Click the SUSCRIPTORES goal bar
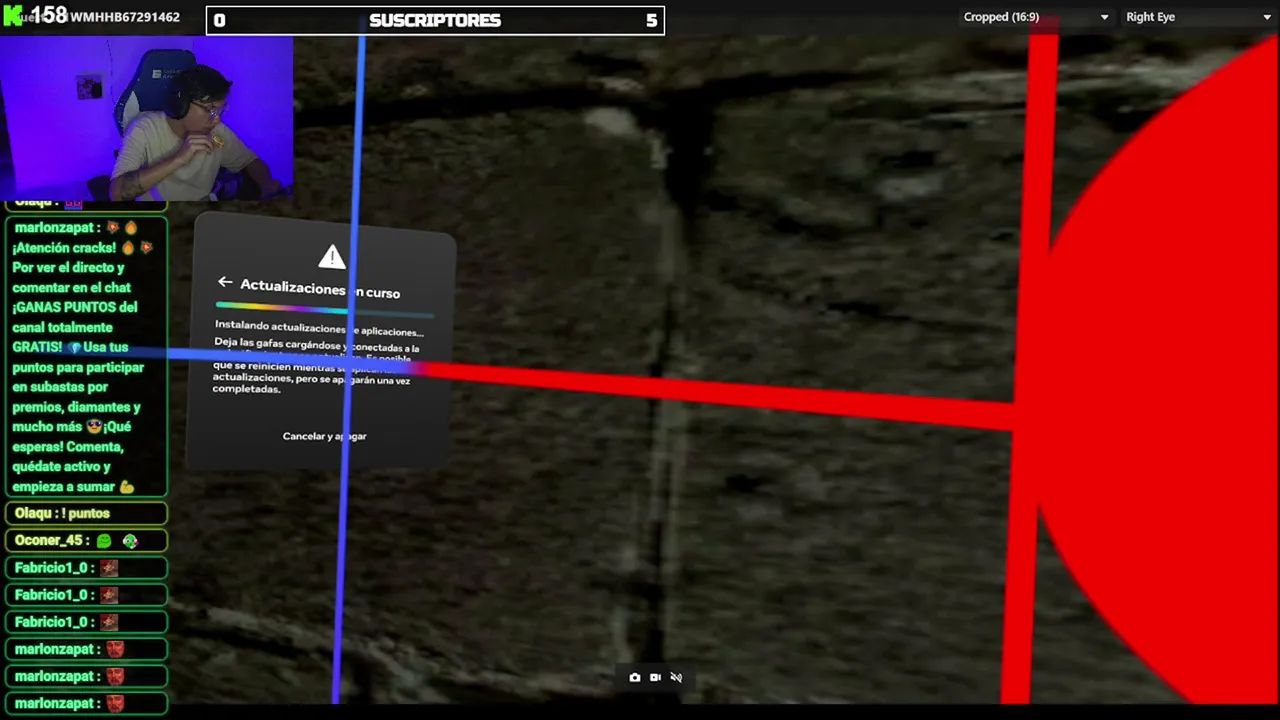1280x720 pixels. [x=435, y=20]
